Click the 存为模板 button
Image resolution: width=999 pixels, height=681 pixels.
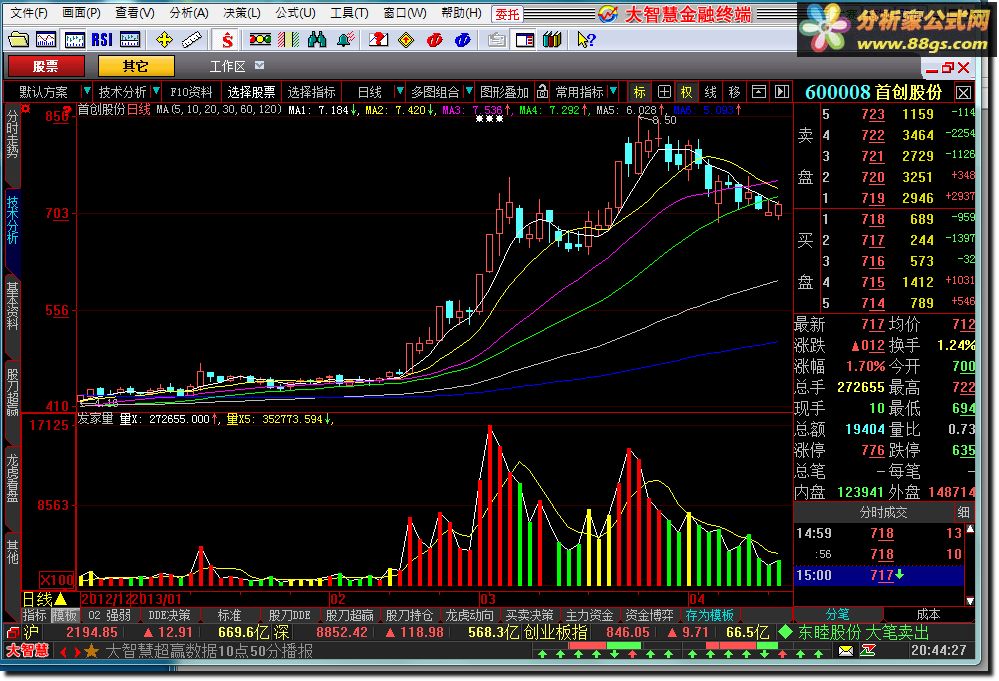(709, 615)
